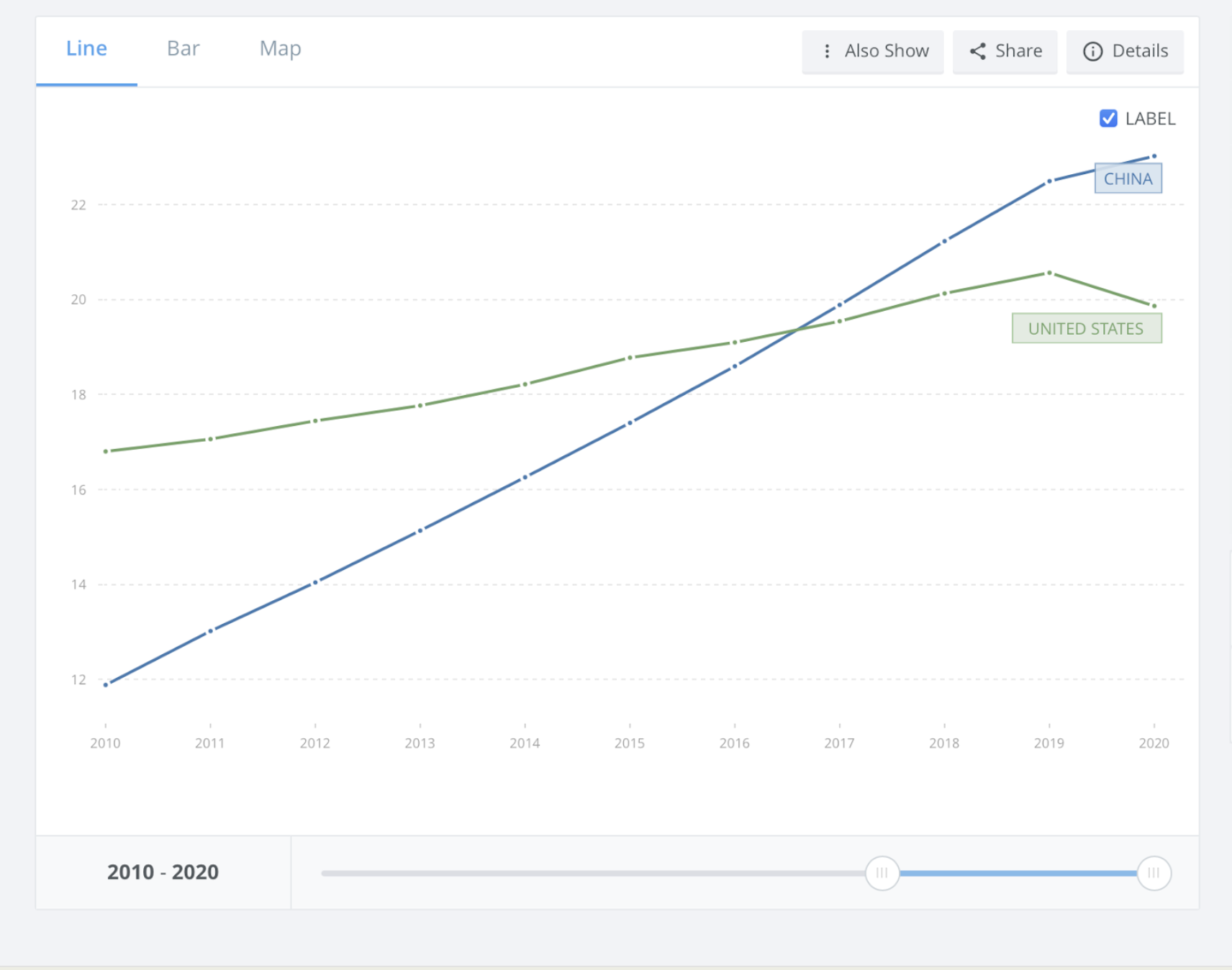1232x970 pixels.
Task: Select the Line chart tab
Action: (x=86, y=49)
